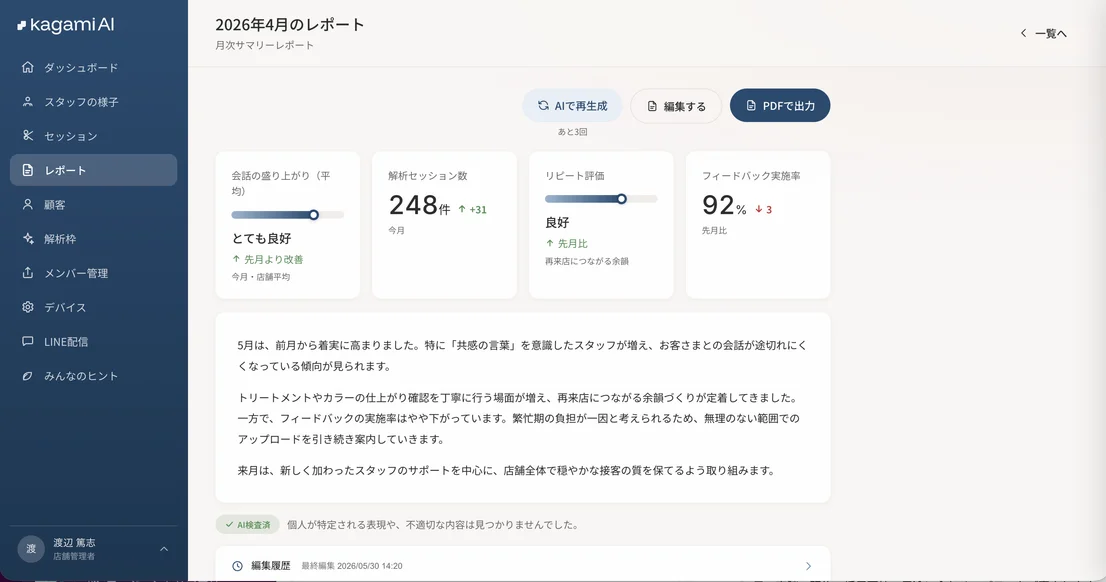Click the back chevron beside 一覧へ
Viewport: 1106px width, 582px height.
pyautogui.click(x=1023, y=33)
